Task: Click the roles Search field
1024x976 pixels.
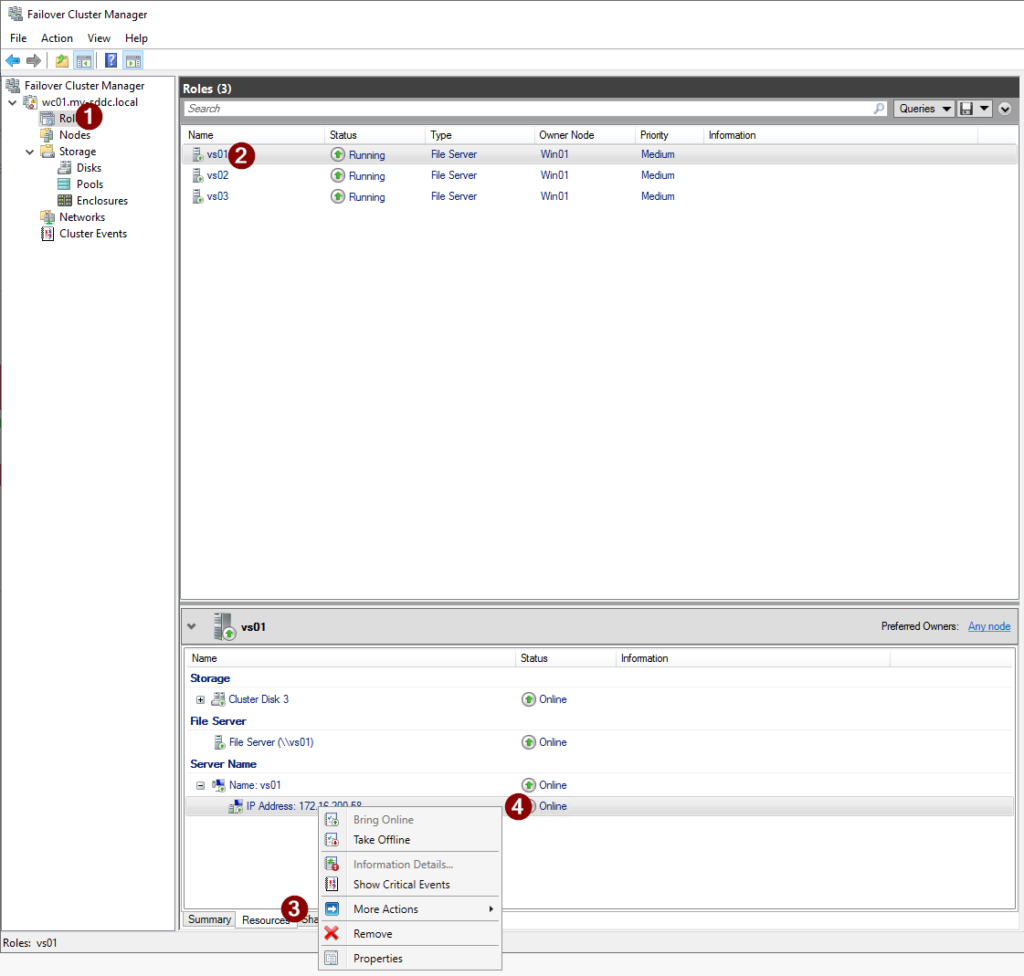Action: (530, 108)
